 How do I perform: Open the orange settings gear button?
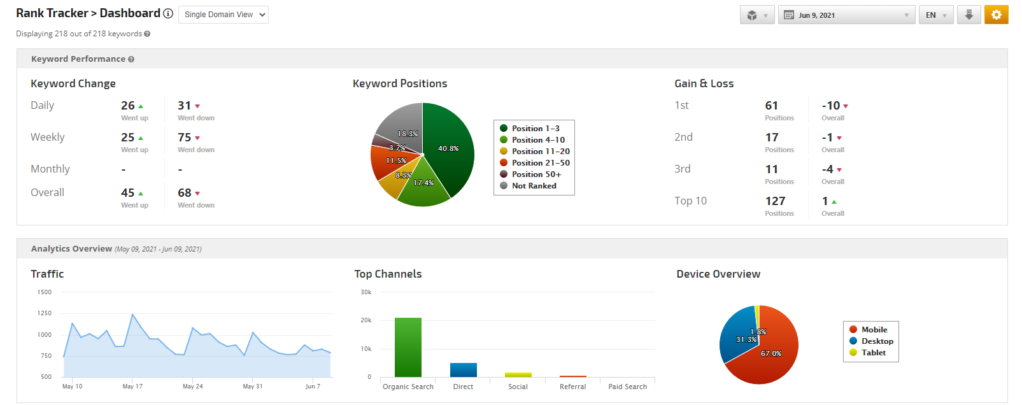[996, 15]
